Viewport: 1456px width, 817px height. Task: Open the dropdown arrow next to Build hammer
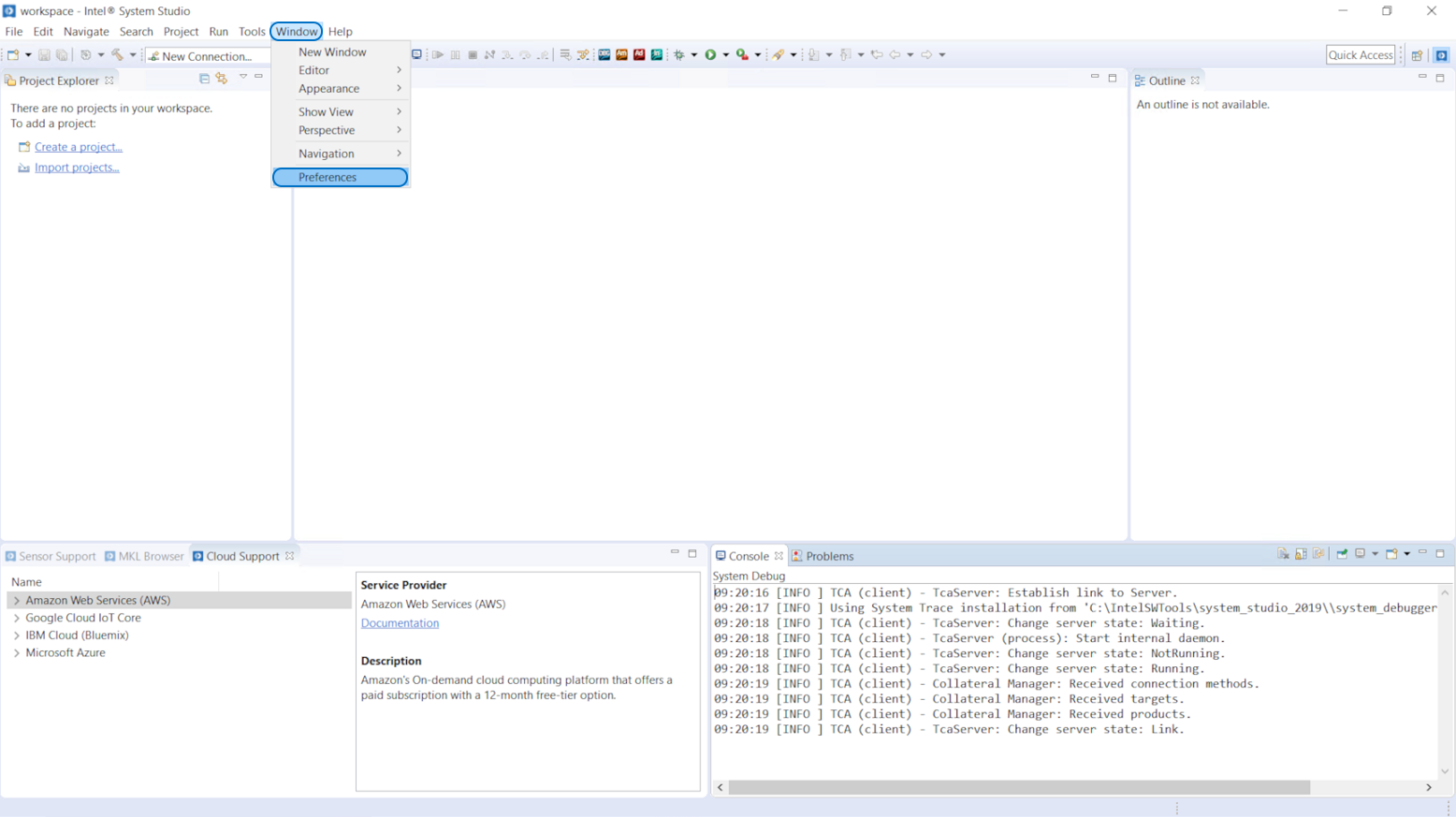tap(133, 55)
